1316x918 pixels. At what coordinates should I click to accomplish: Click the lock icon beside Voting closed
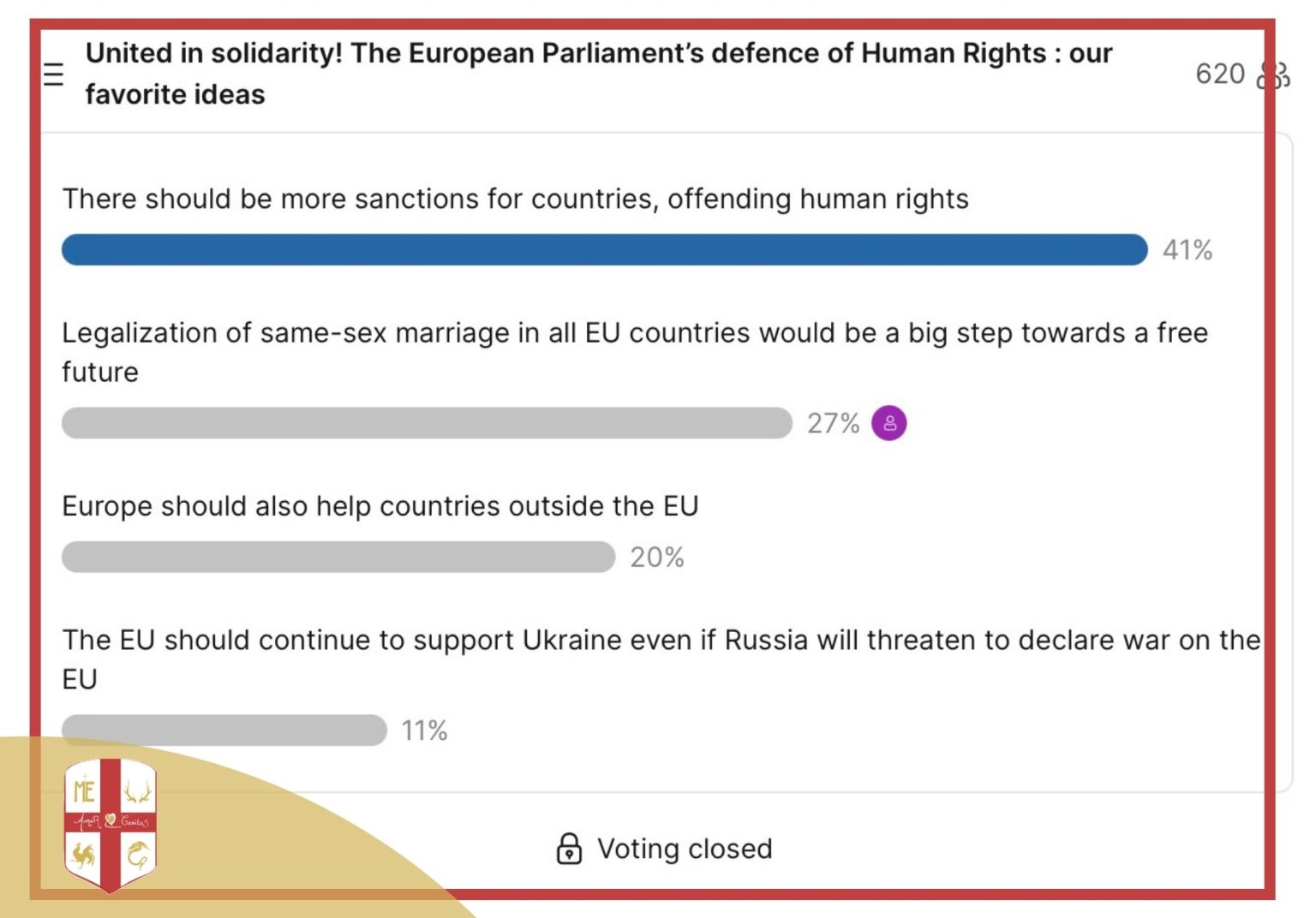tap(569, 849)
